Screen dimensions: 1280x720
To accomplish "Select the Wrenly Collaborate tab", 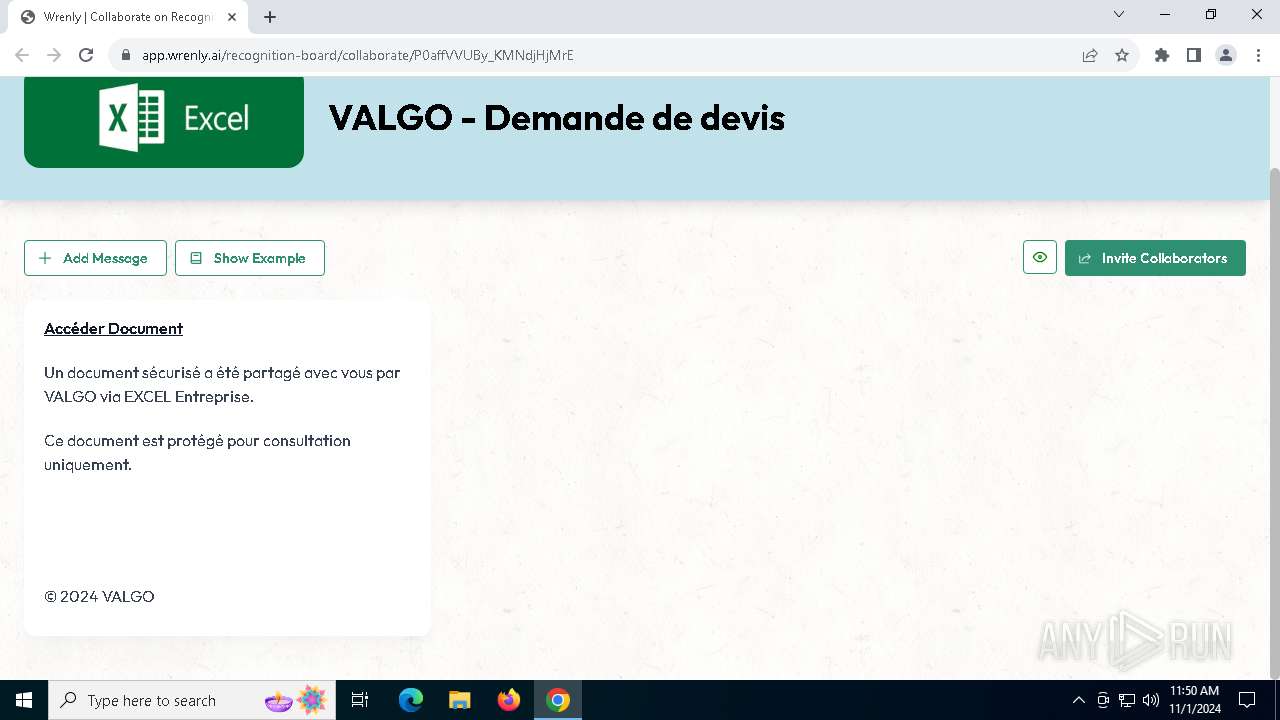I will (x=128, y=17).
